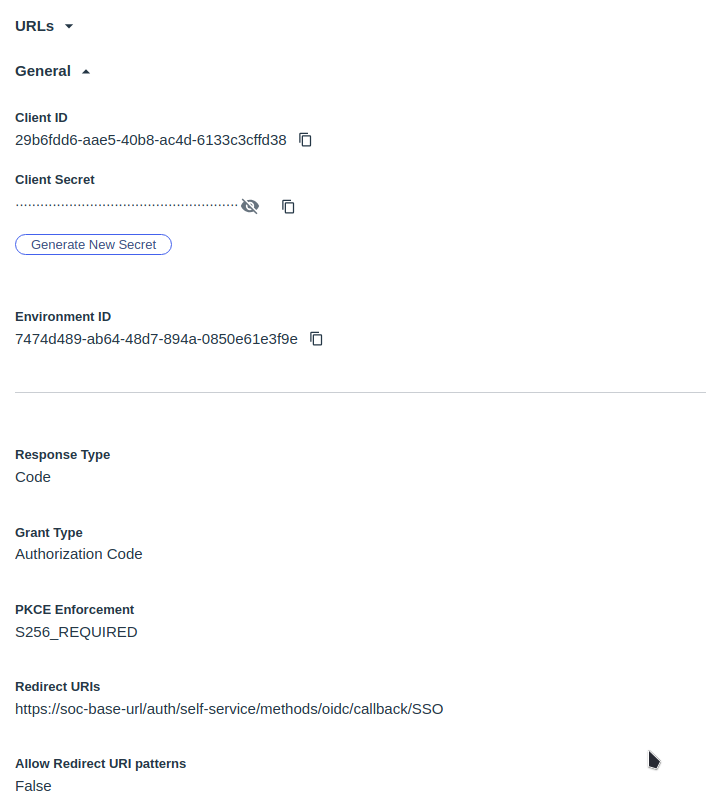Click the Generate New Secret button
Viewport: 706px width, 804px height.
point(93,244)
